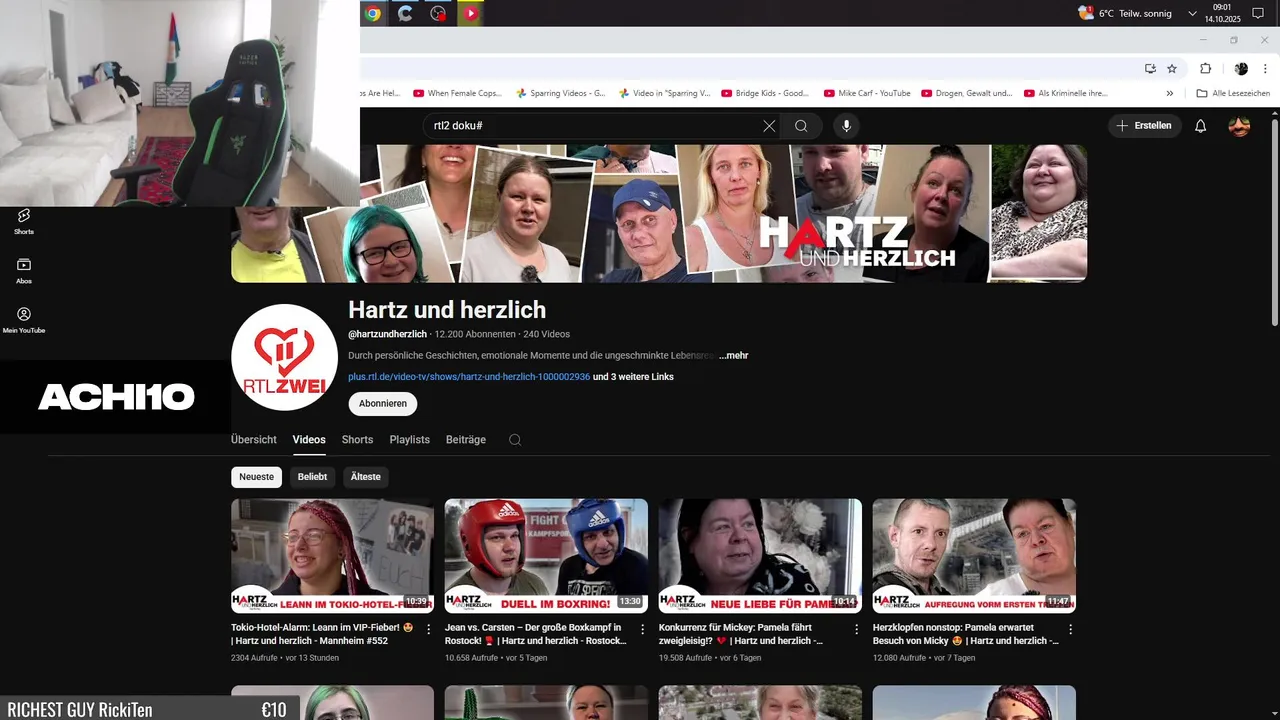The image size is (1280, 720).
Task: Open the Tokio-Hotel-Alarm video thumbnail
Action: pos(332,556)
